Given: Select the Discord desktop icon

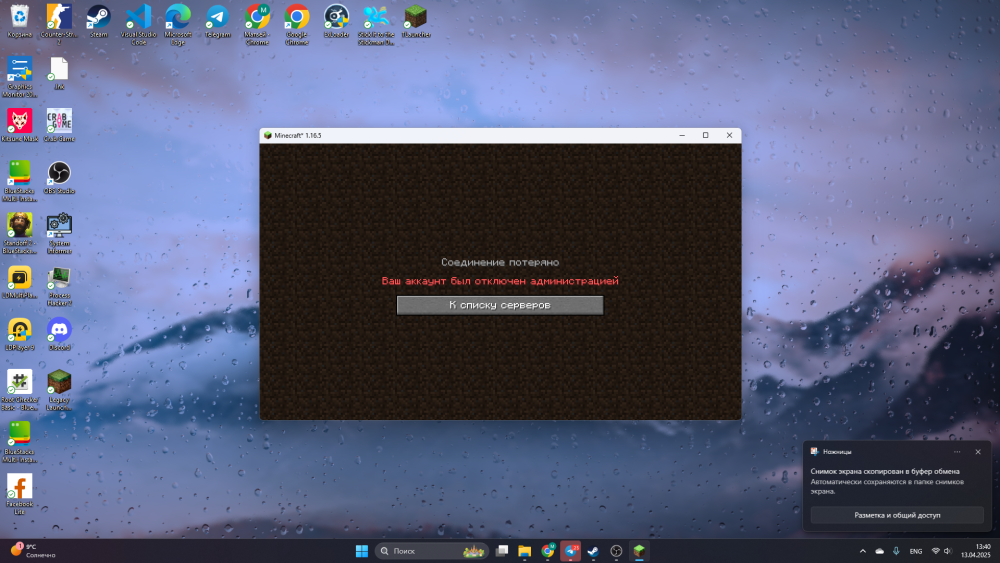Looking at the screenshot, I should (59, 334).
